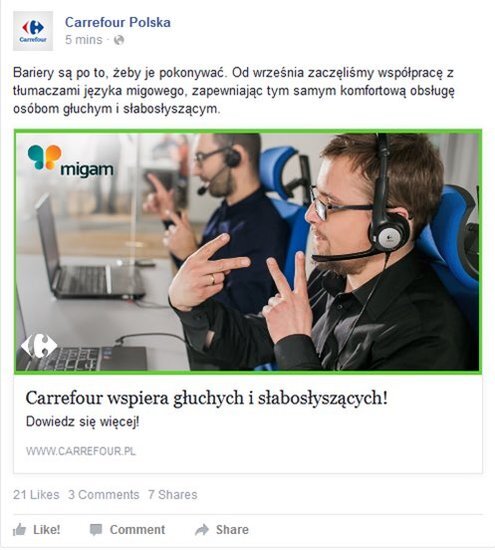Click the Comment button label
495x550 pixels.
(x=137, y=530)
